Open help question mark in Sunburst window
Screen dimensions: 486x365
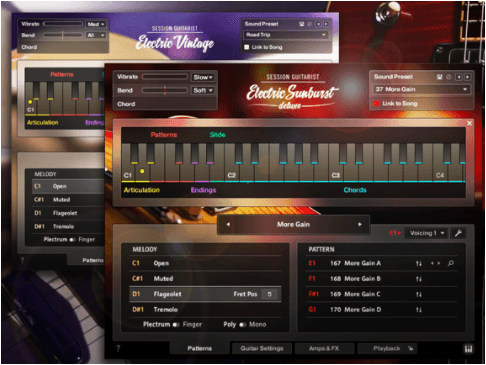(118, 348)
